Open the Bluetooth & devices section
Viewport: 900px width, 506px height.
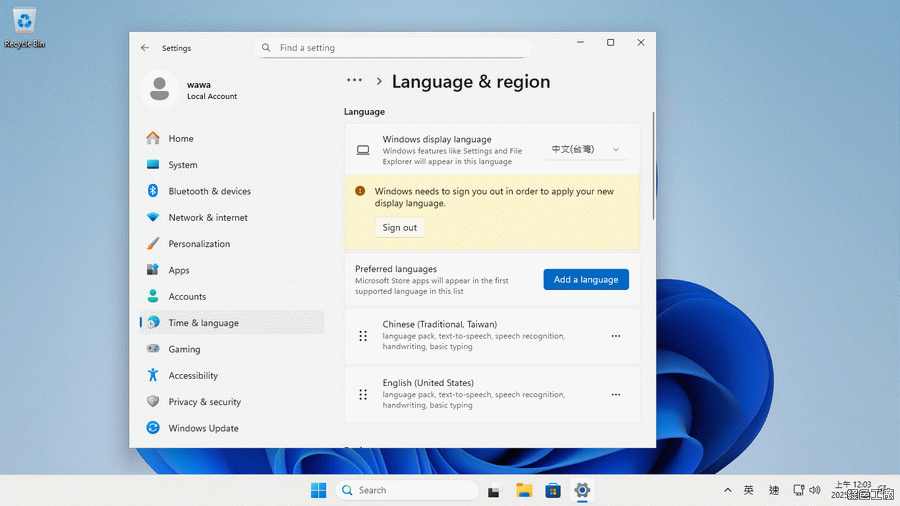[x=209, y=191]
